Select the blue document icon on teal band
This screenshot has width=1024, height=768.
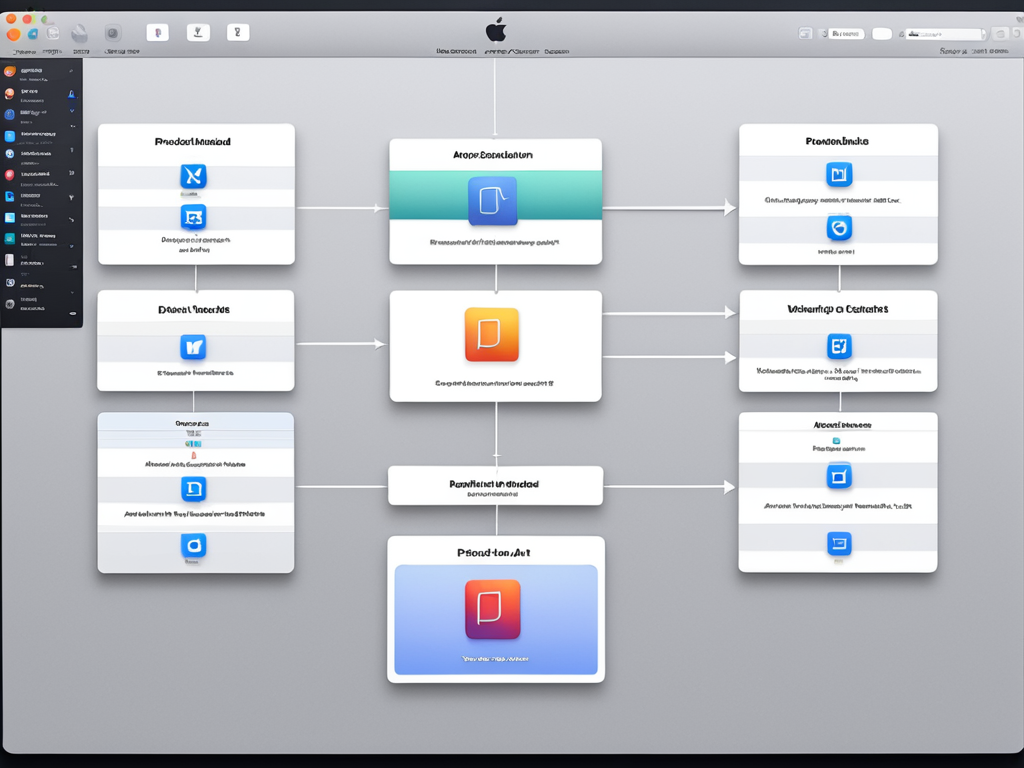coord(493,201)
